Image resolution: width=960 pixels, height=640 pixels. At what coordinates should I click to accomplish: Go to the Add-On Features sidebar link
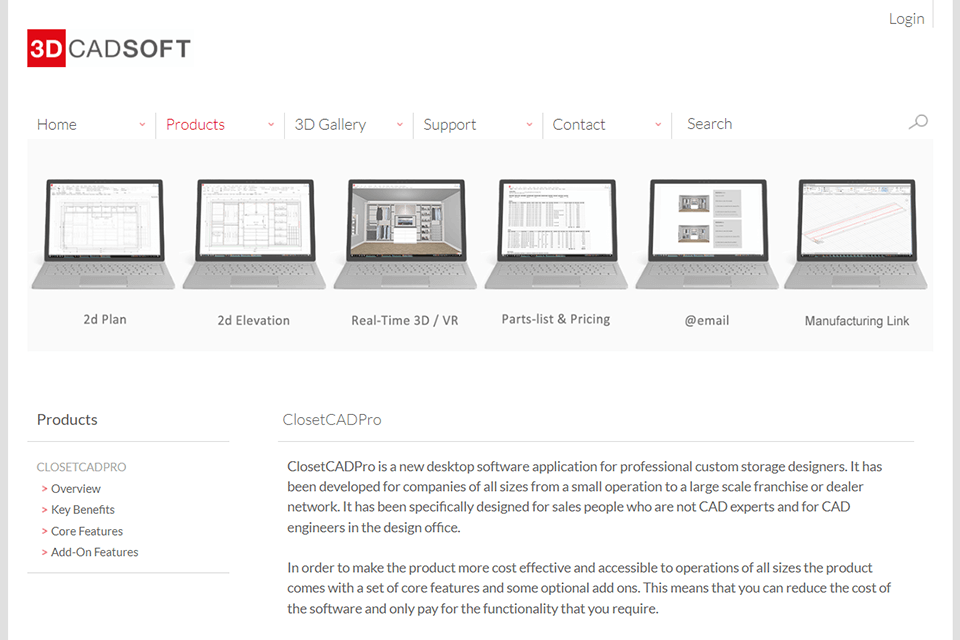94,552
